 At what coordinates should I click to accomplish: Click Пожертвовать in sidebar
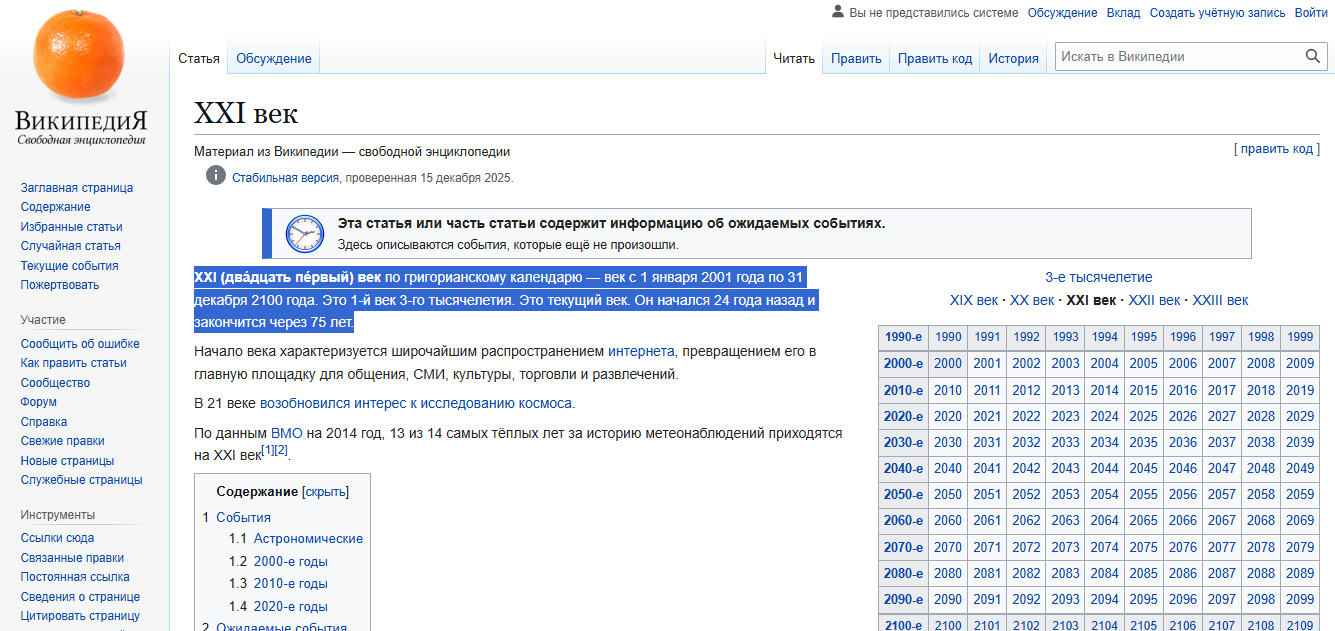(x=60, y=285)
